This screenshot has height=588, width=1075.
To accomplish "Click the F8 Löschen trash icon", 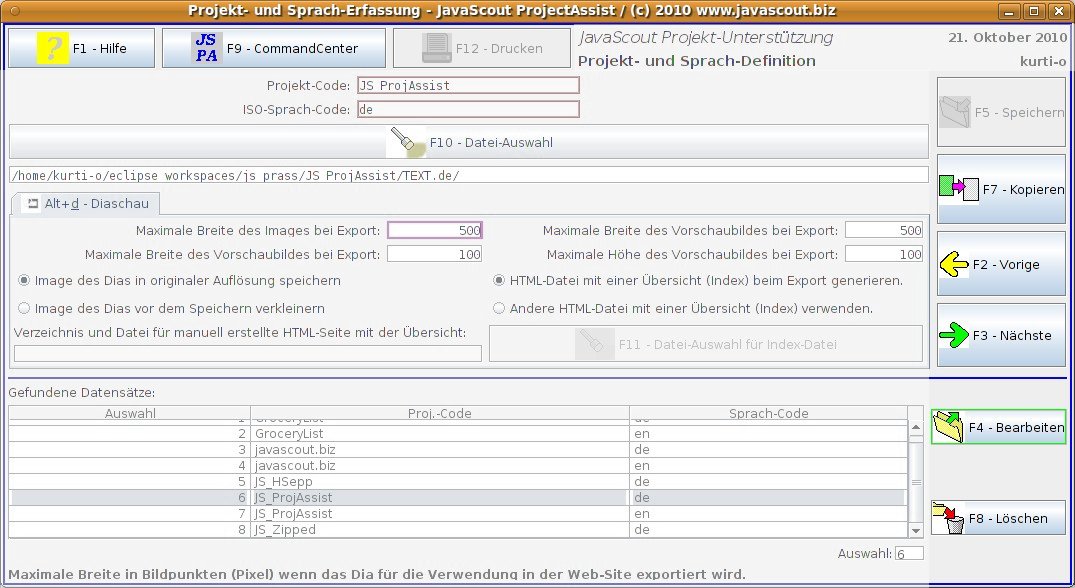I will 947,518.
